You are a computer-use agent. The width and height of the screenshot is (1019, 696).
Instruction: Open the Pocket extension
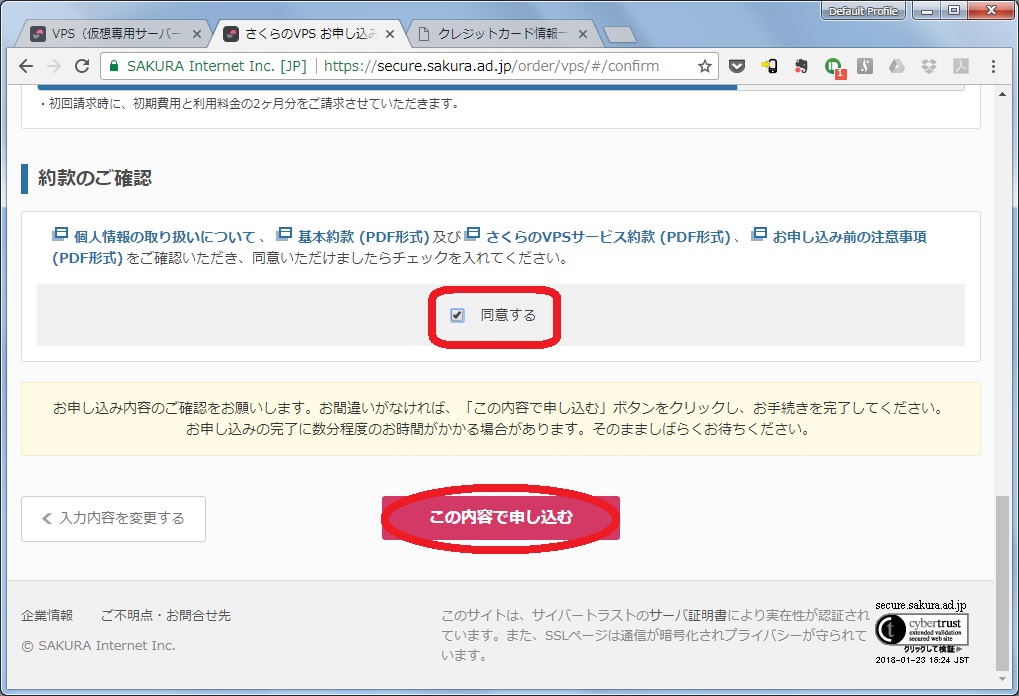tap(736, 66)
